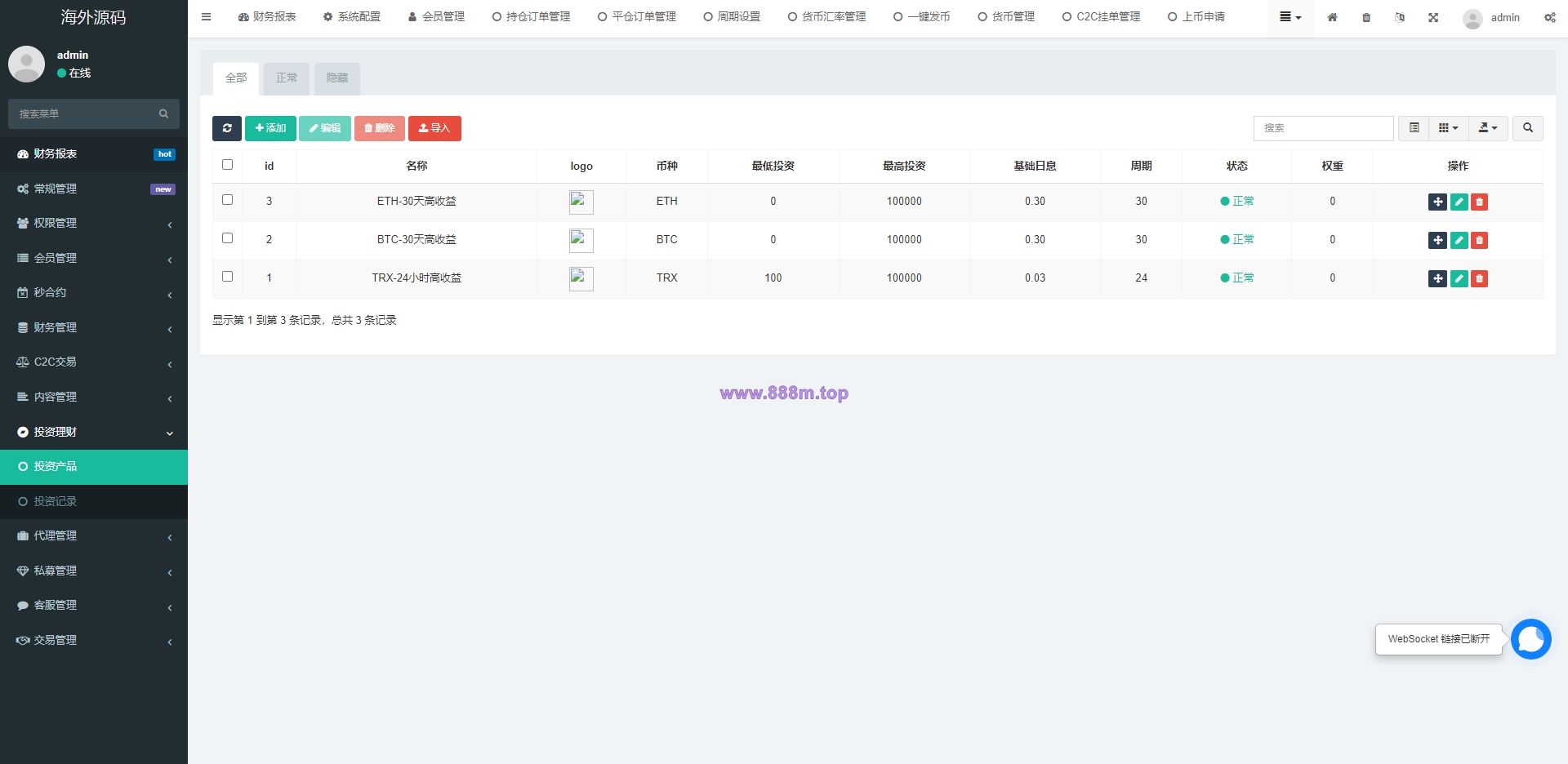Delete the ETH-30天高收益 row via the red icon
Image resolution: width=1568 pixels, height=764 pixels.
tap(1479, 202)
